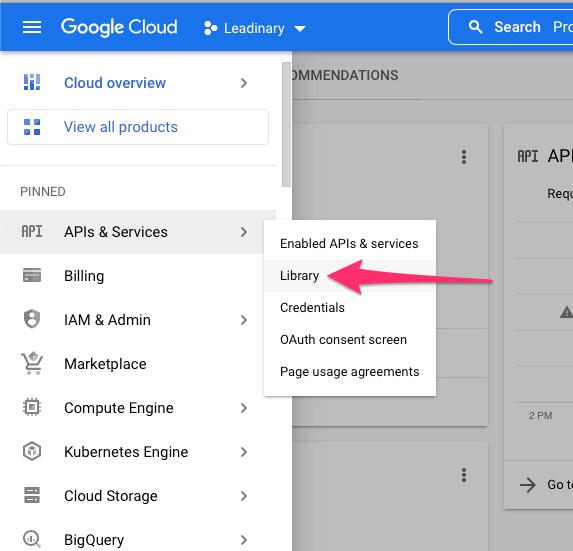
Task: Open IAM & Admin
Action: 107,320
